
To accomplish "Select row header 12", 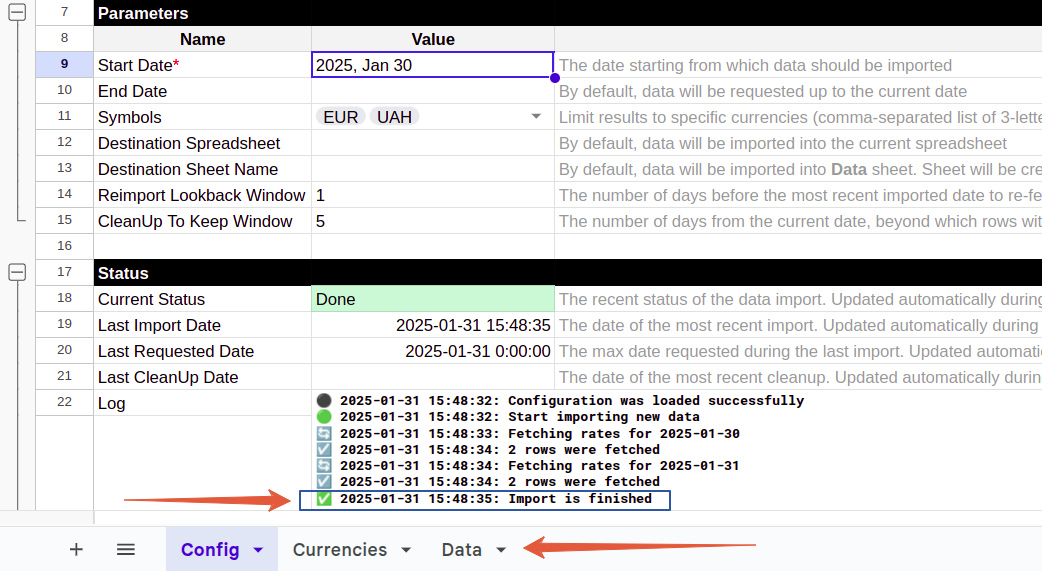I will tap(64, 142).
